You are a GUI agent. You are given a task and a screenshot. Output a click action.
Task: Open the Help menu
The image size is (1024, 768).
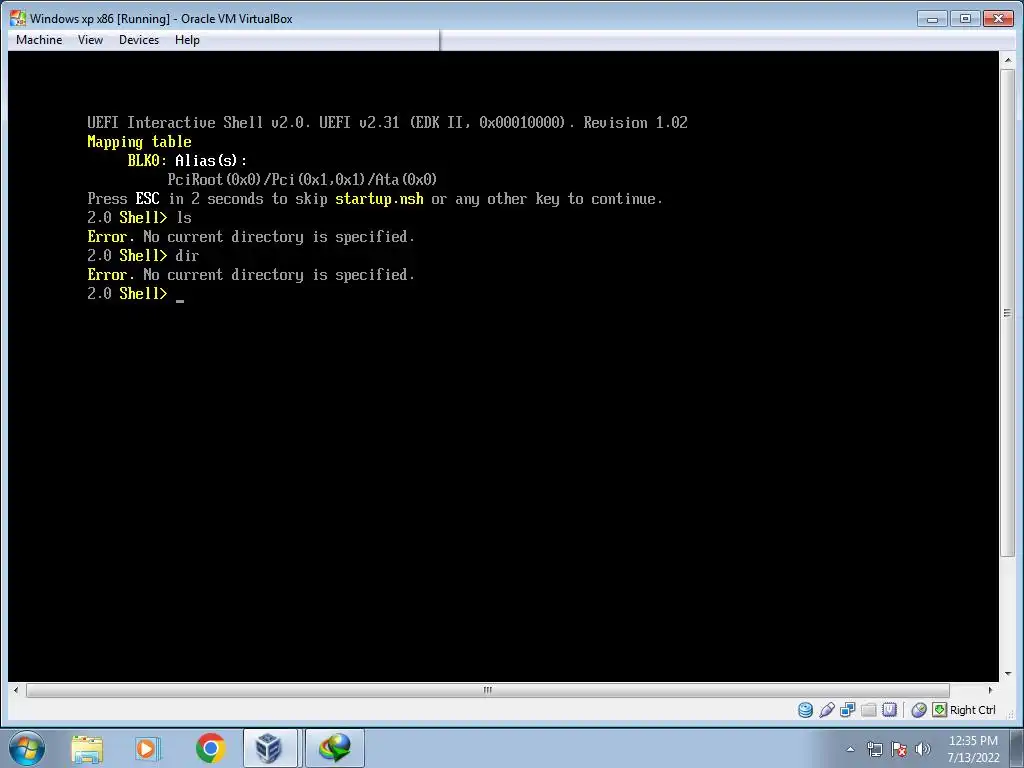[187, 40]
